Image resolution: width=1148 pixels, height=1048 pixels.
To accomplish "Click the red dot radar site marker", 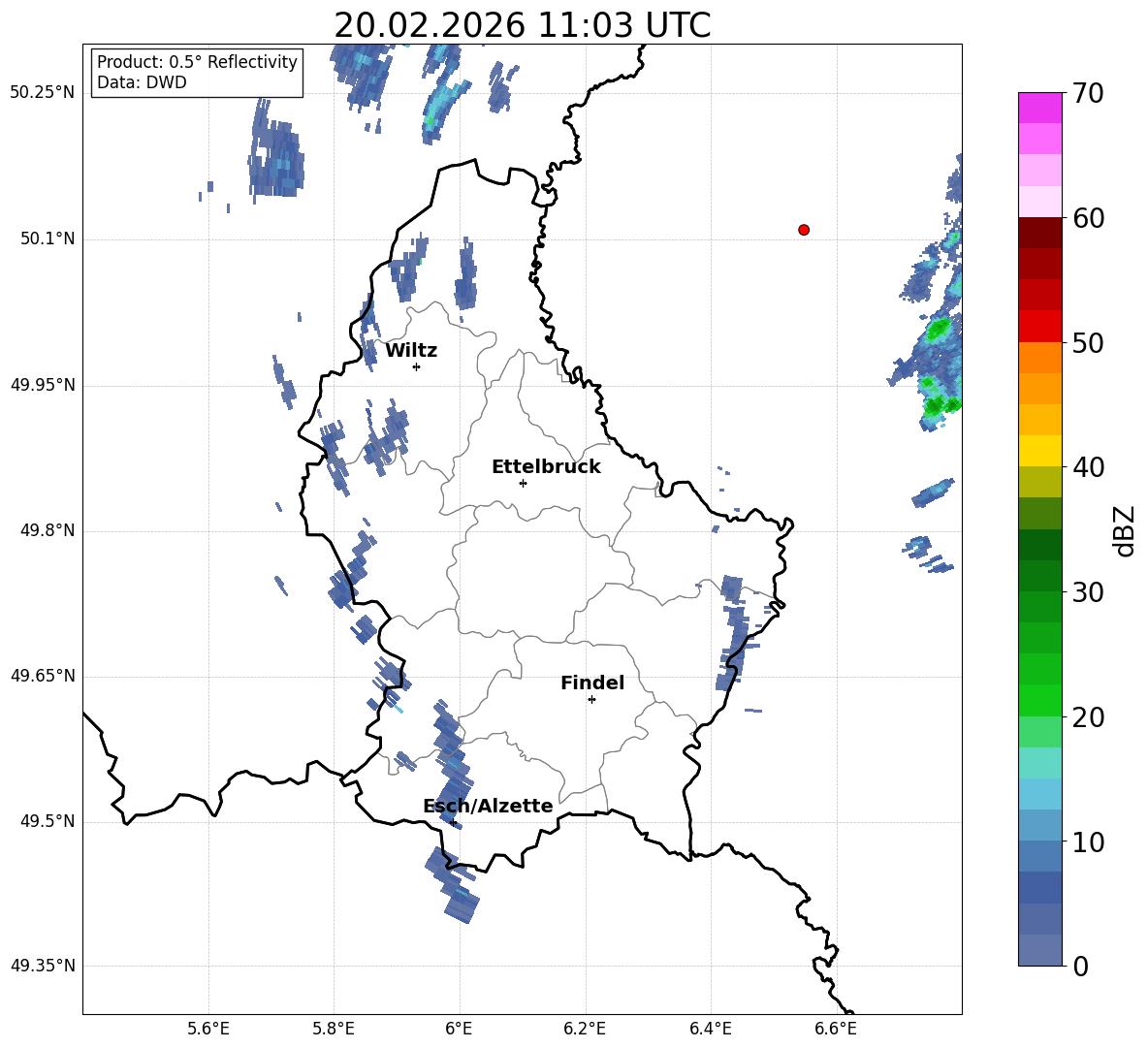I will [x=804, y=230].
